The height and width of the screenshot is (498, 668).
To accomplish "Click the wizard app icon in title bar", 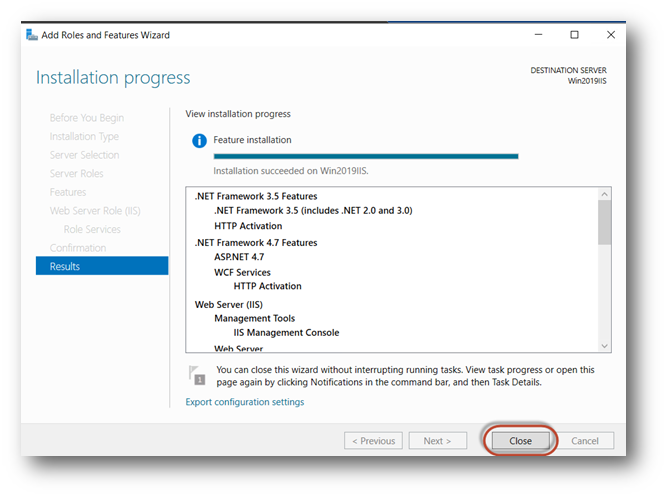I will 31,35.
